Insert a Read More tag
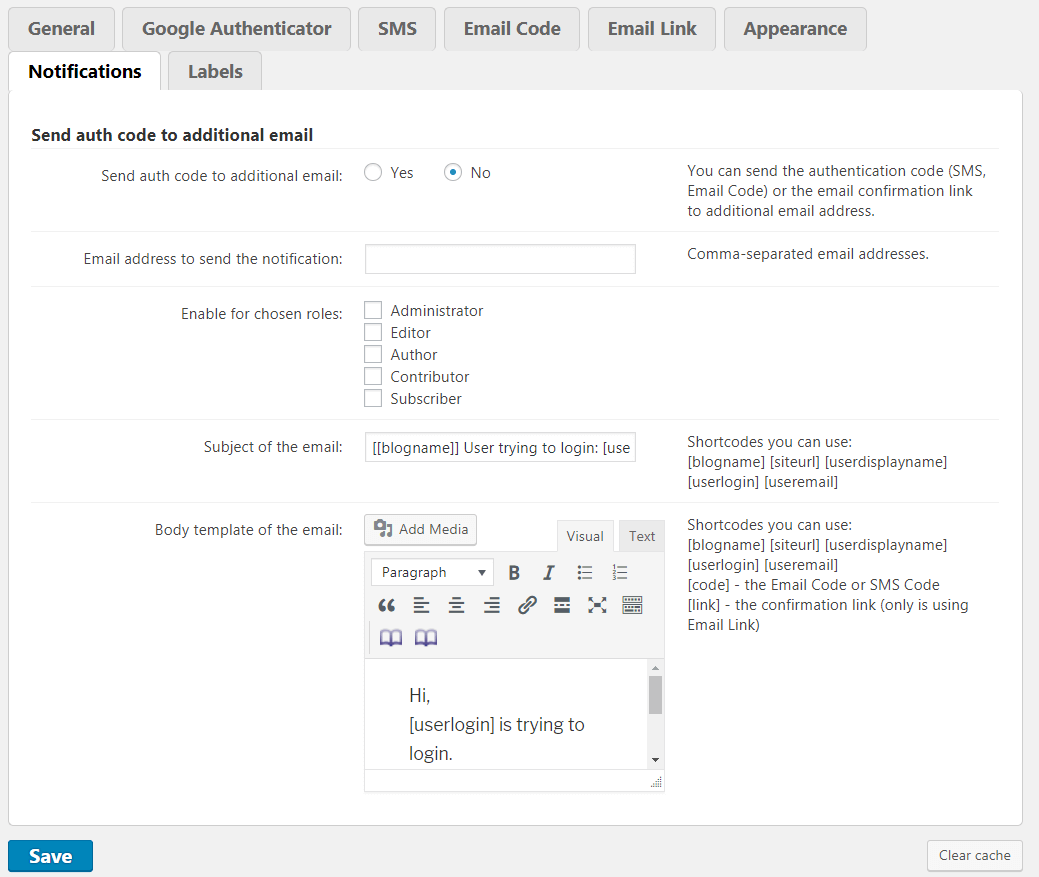Image resolution: width=1039 pixels, height=877 pixels. [x=562, y=605]
